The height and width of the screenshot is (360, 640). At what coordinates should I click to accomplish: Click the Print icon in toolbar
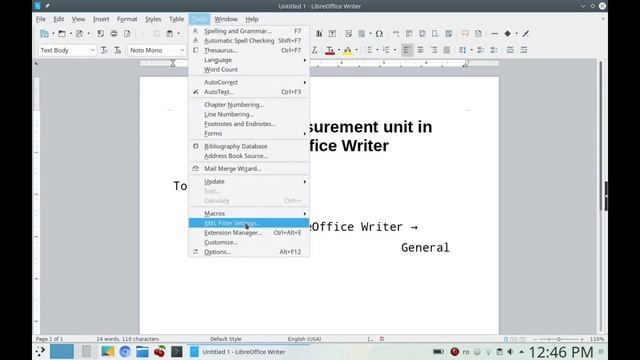tap(114, 34)
